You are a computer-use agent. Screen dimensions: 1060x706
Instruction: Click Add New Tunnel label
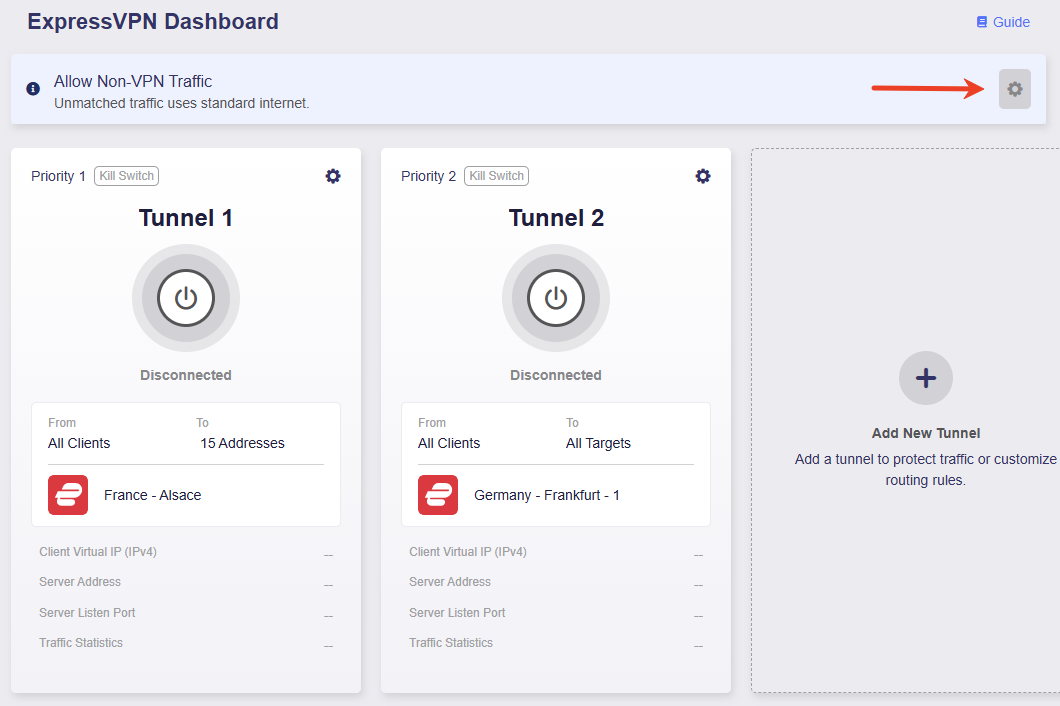(925, 433)
